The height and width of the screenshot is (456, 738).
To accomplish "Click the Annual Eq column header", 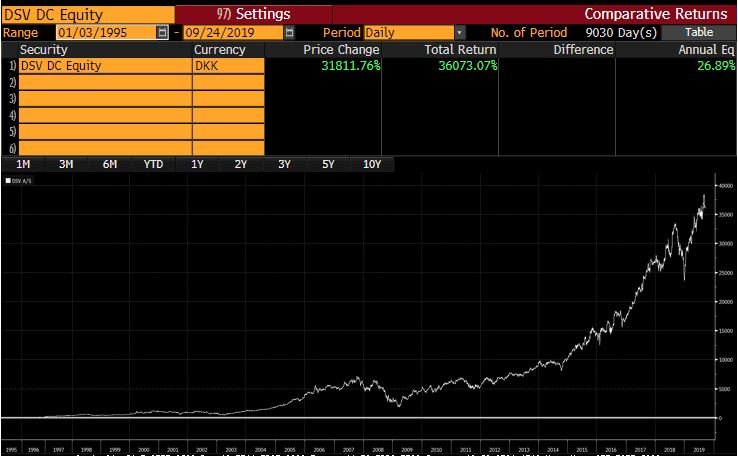I will 706,50.
